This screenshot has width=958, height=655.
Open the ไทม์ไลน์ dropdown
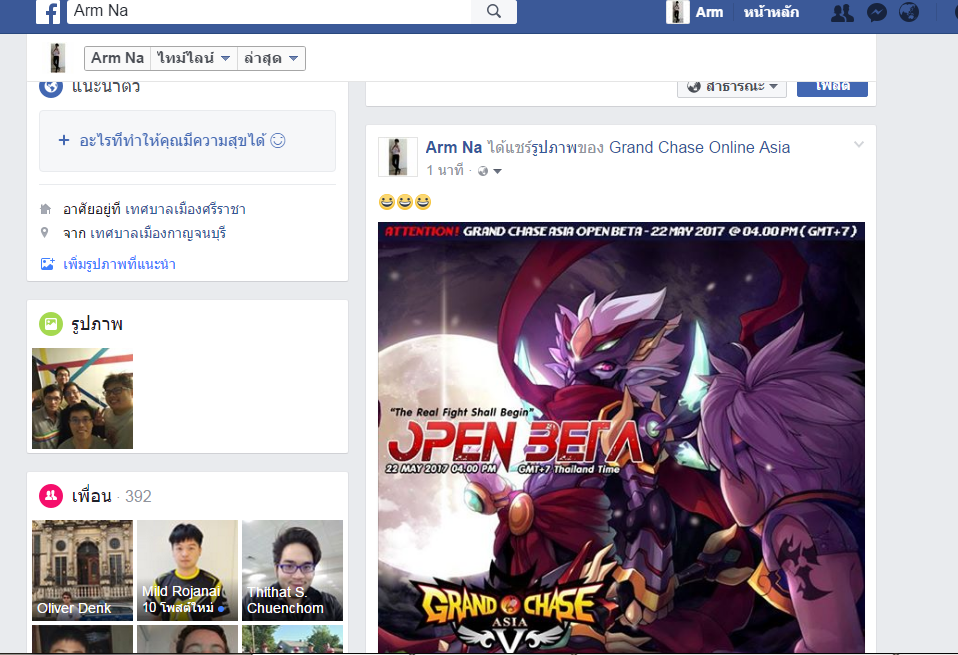click(194, 58)
